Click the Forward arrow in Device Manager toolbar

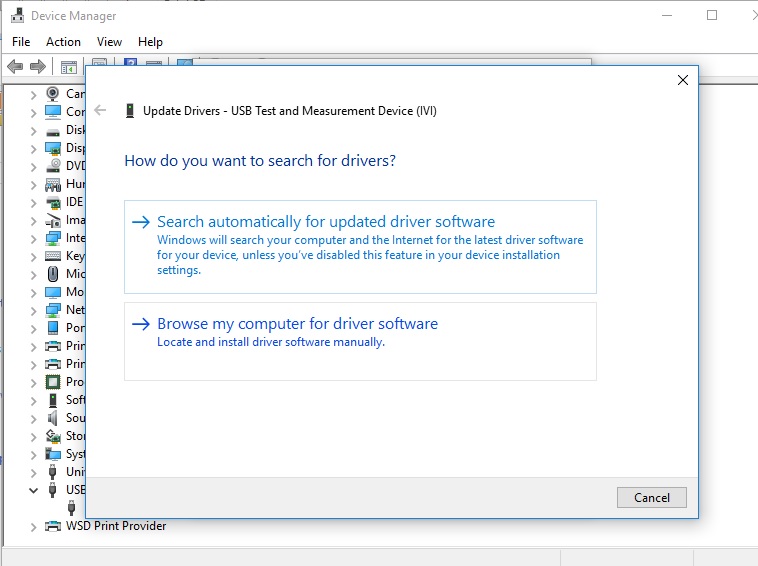click(38, 67)
